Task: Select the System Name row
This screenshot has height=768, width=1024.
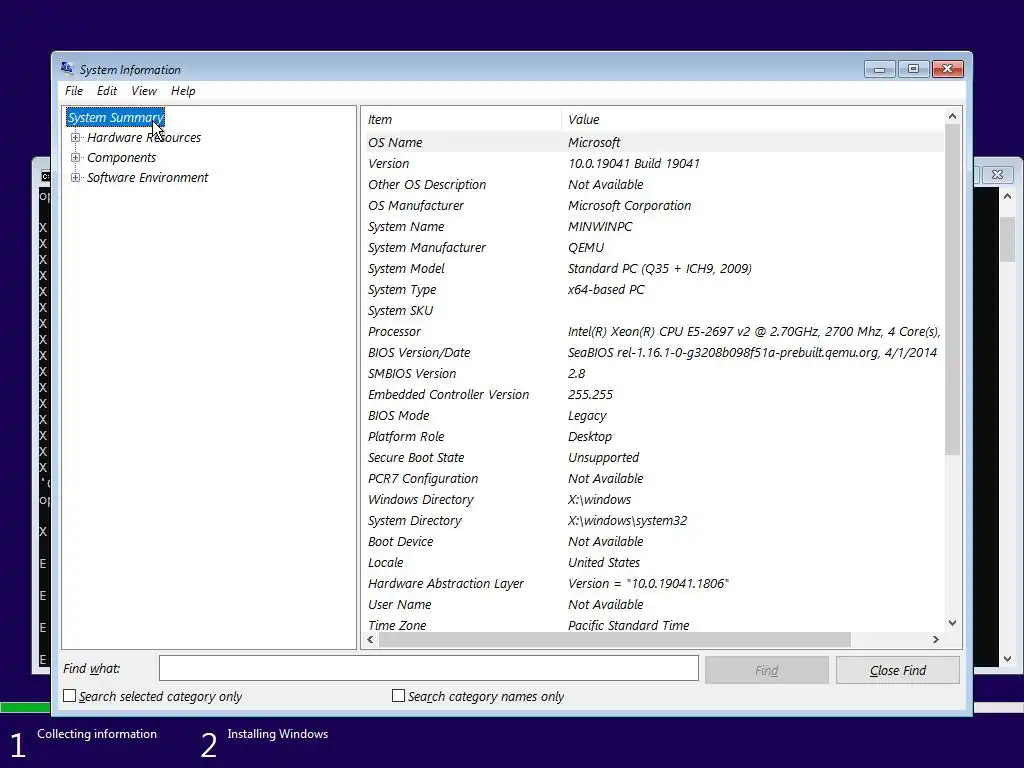Action: pos(652,227)
